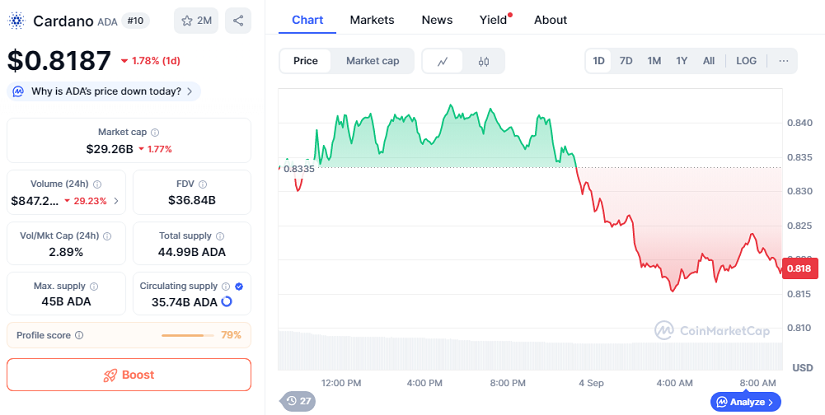The width and height of the screenshot is (825, 415).
Task: Click the Boost button
Action: pos(129,374)
